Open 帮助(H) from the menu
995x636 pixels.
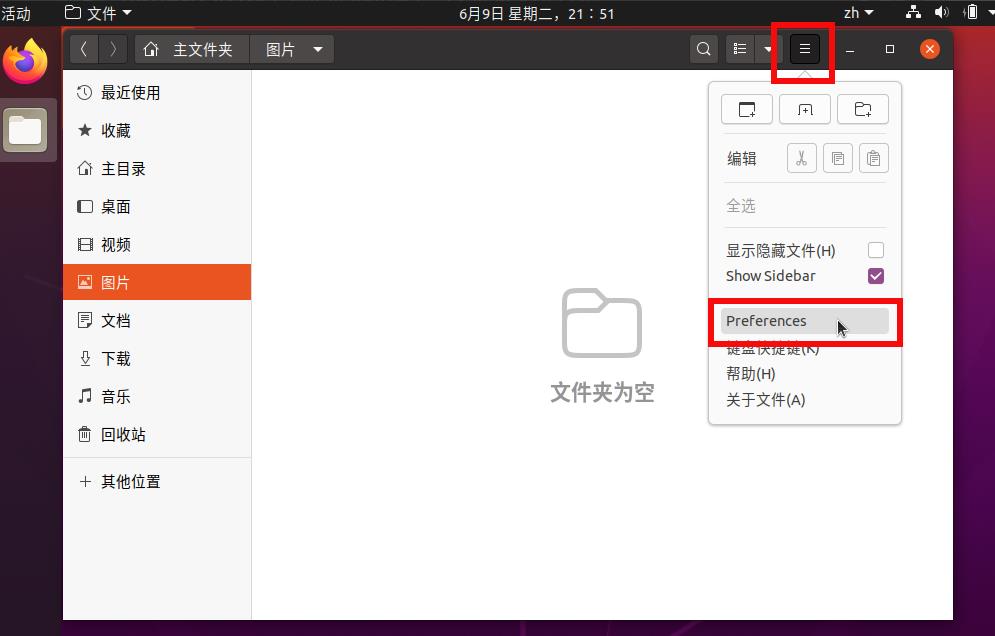[750, 374]
